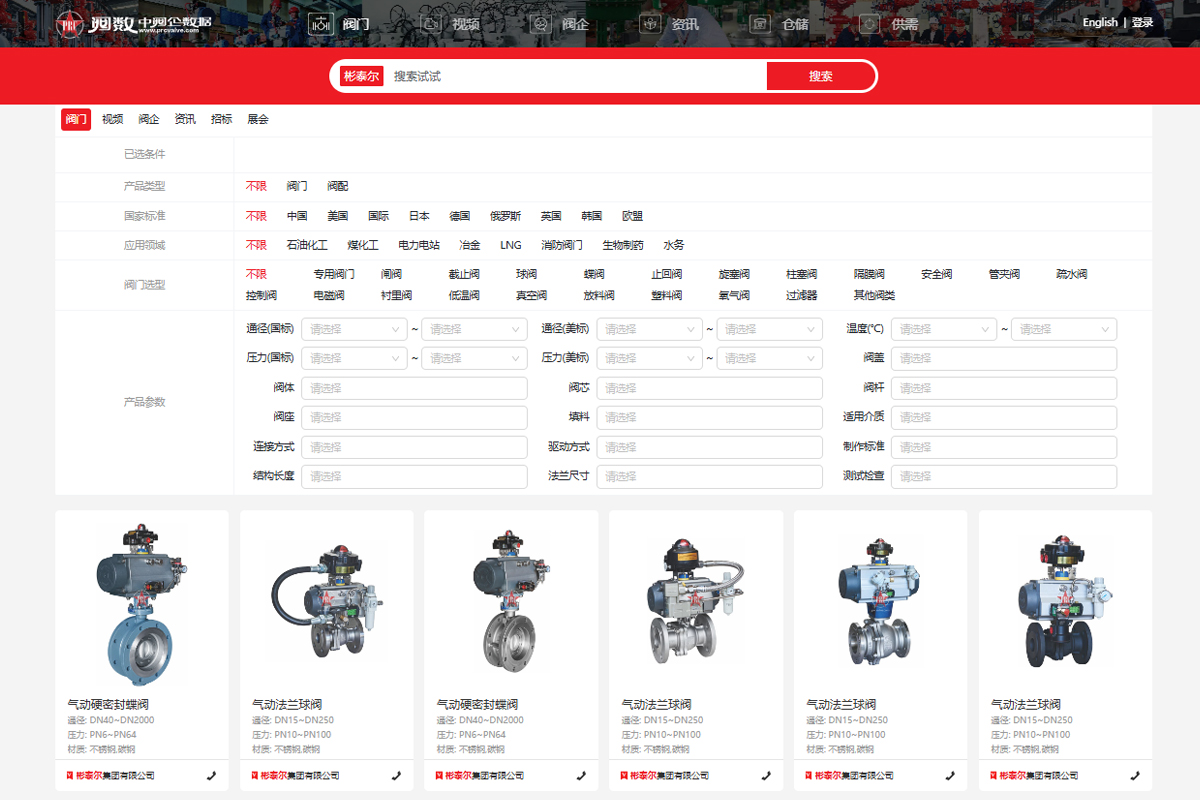The height and width of the screenshot is (800, 1200).
Task: Click phone icon on first product card
Action: tap(211, 775)
